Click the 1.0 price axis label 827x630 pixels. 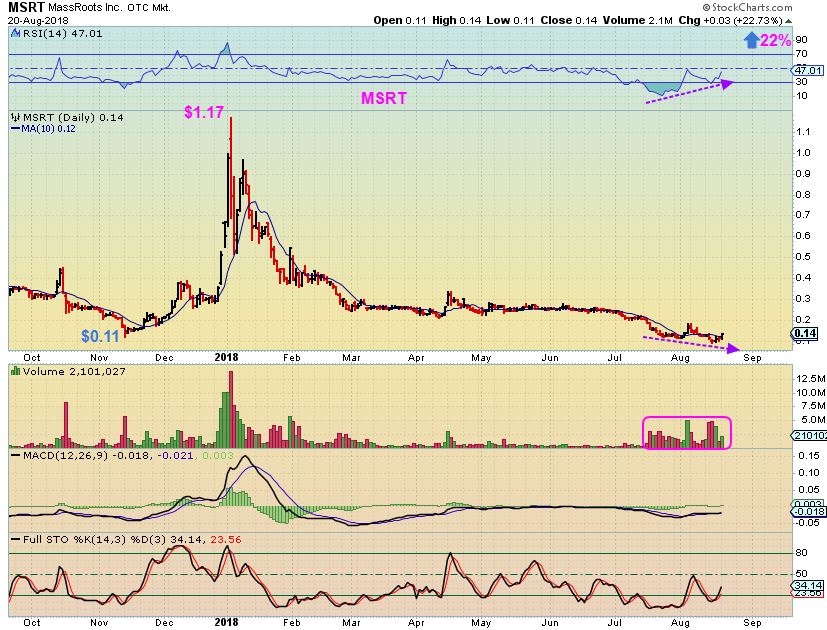[803, 152]
